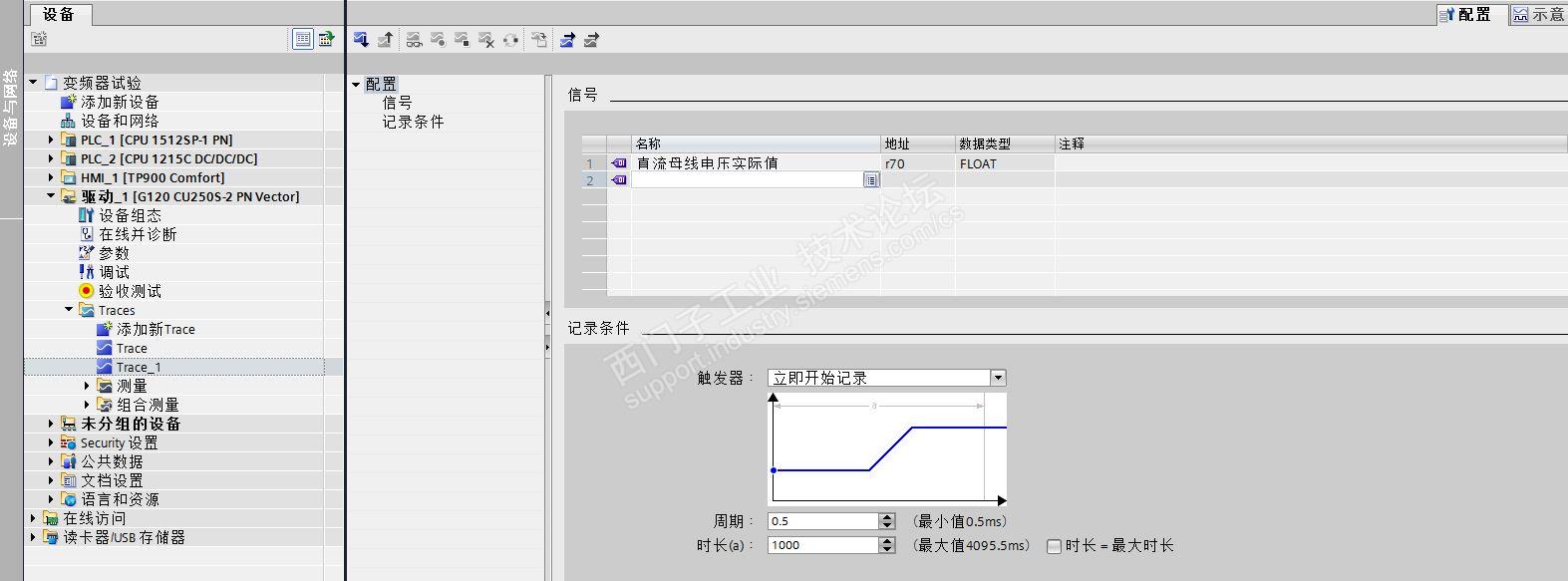Enable 时长 = 最大时长 checkbox
The height and width of the screenshot is (581, 1568).
click(x=1054, y=546)
